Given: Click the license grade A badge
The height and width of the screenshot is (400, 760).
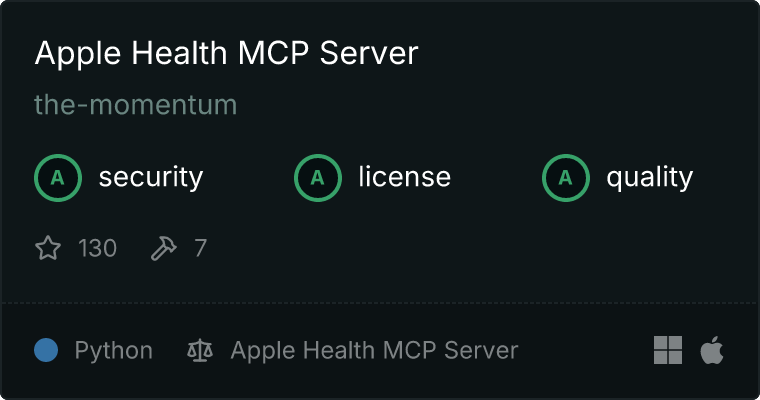Looking at the screenshot, I should click(317, 178).
